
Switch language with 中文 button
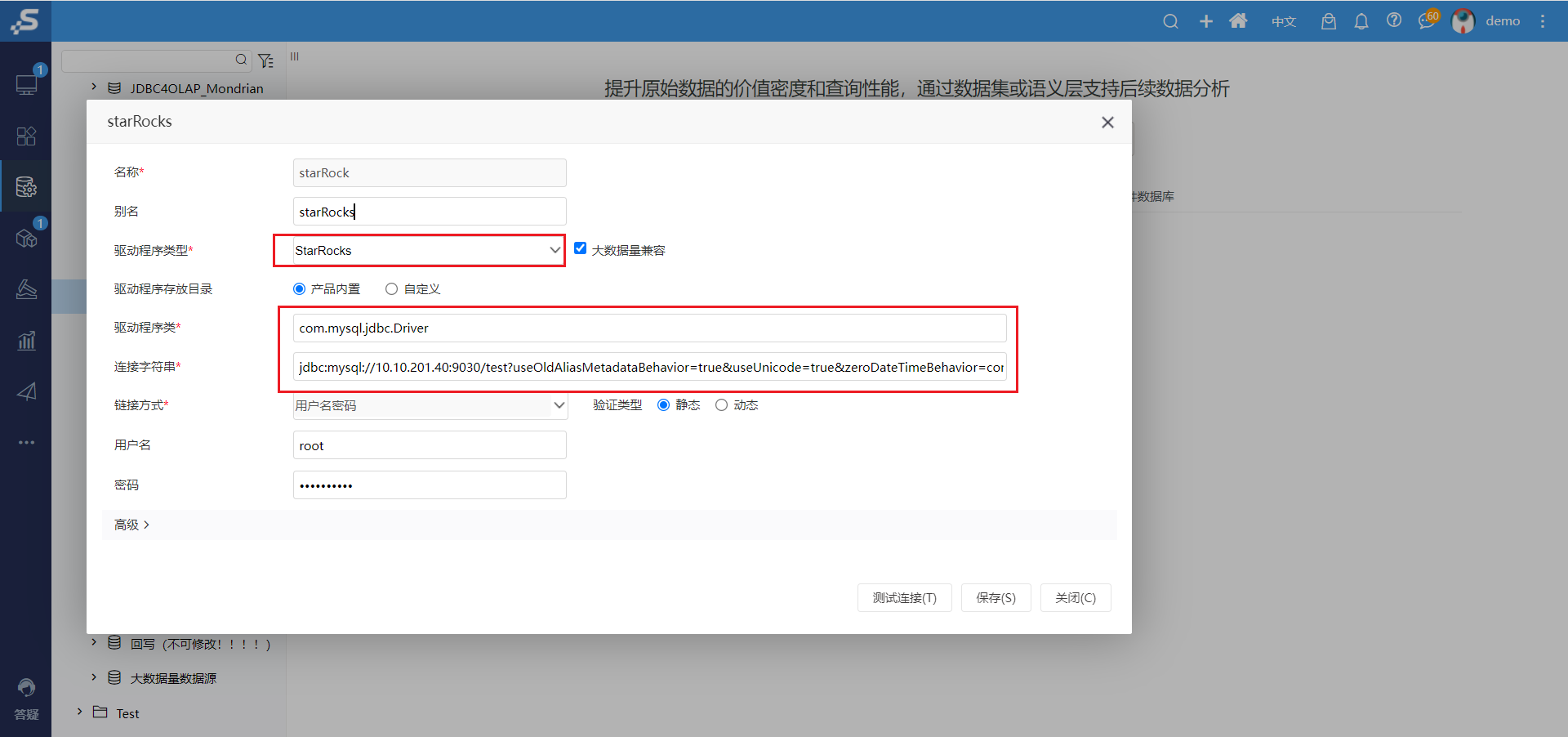click(1284, 21)
